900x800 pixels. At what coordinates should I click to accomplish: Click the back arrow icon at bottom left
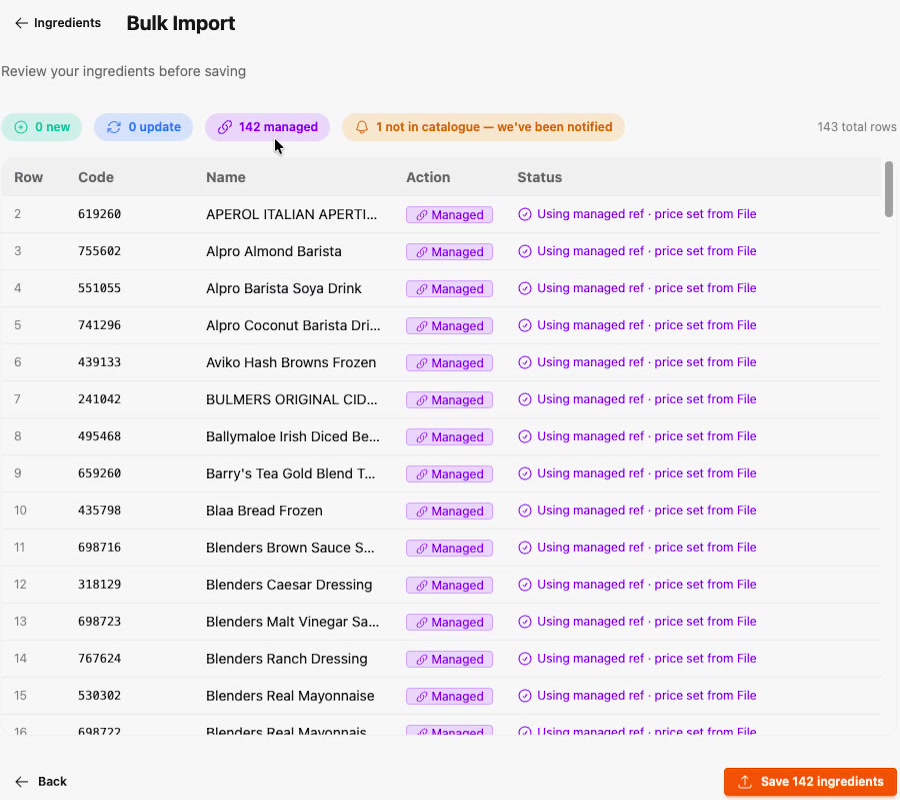click(x=21, y=782)
